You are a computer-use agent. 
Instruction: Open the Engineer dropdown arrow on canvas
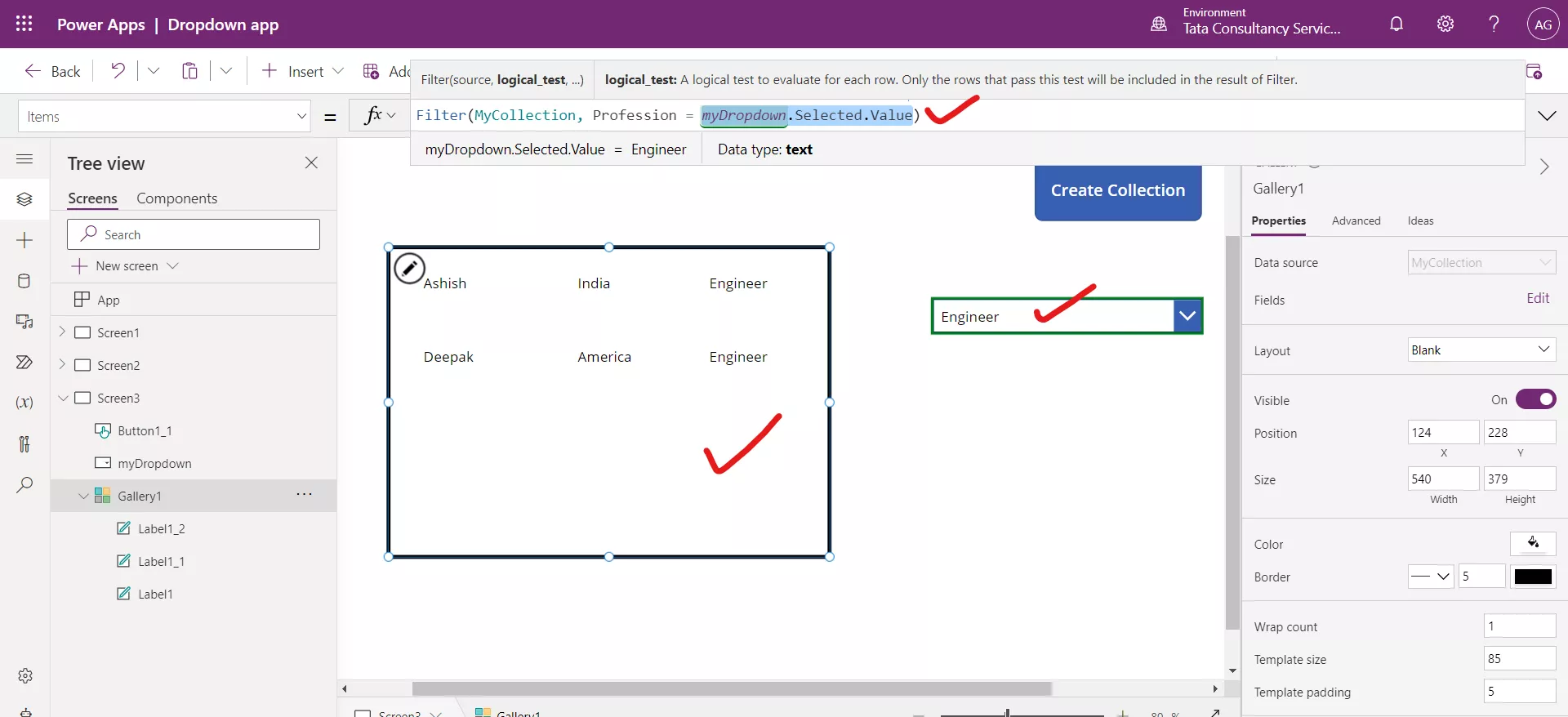click(1187, 316)
